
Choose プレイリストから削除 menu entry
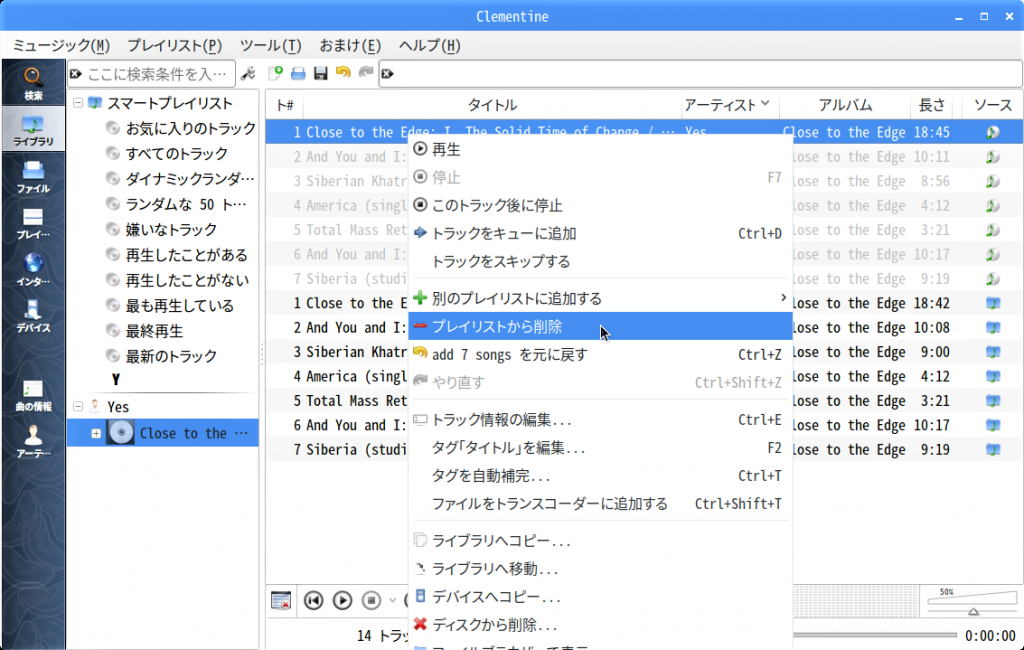click(x=600, y=327)
